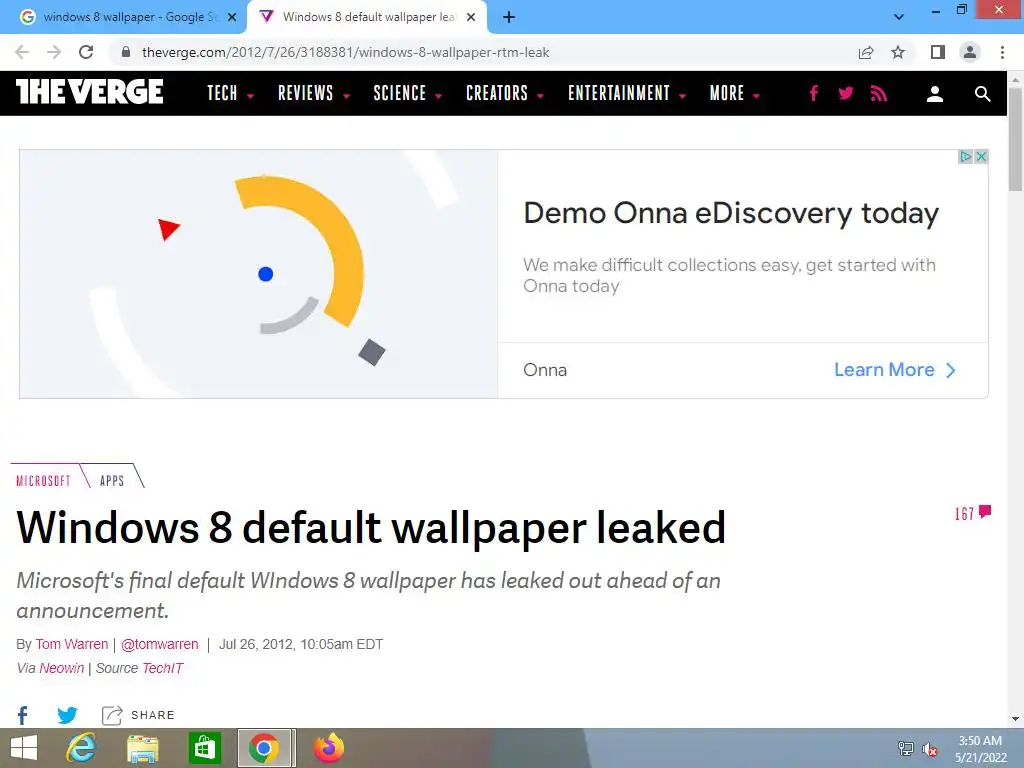Image resolution: width=1024 pixels, height=768 pixels.
Task: Expand the CREATORS menu
Action: [x=504, y=93]
